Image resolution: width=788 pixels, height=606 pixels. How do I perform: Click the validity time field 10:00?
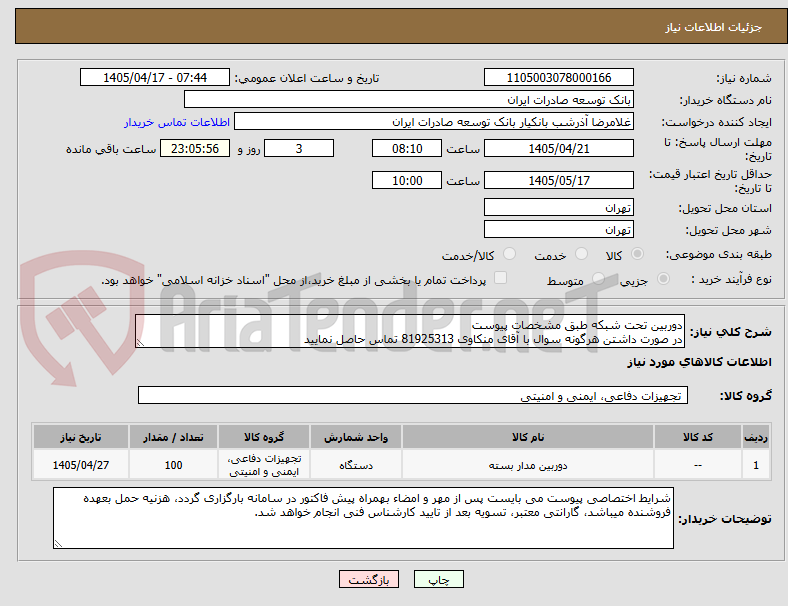[407, 180]
